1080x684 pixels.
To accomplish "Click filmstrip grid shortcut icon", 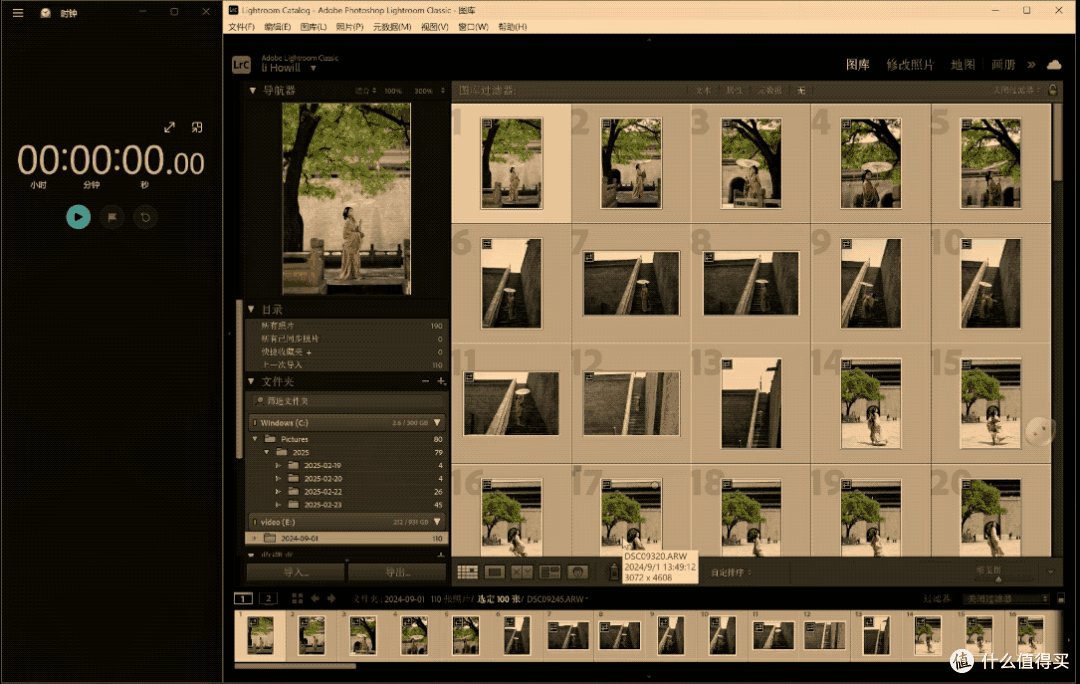I will pos(297,599).
